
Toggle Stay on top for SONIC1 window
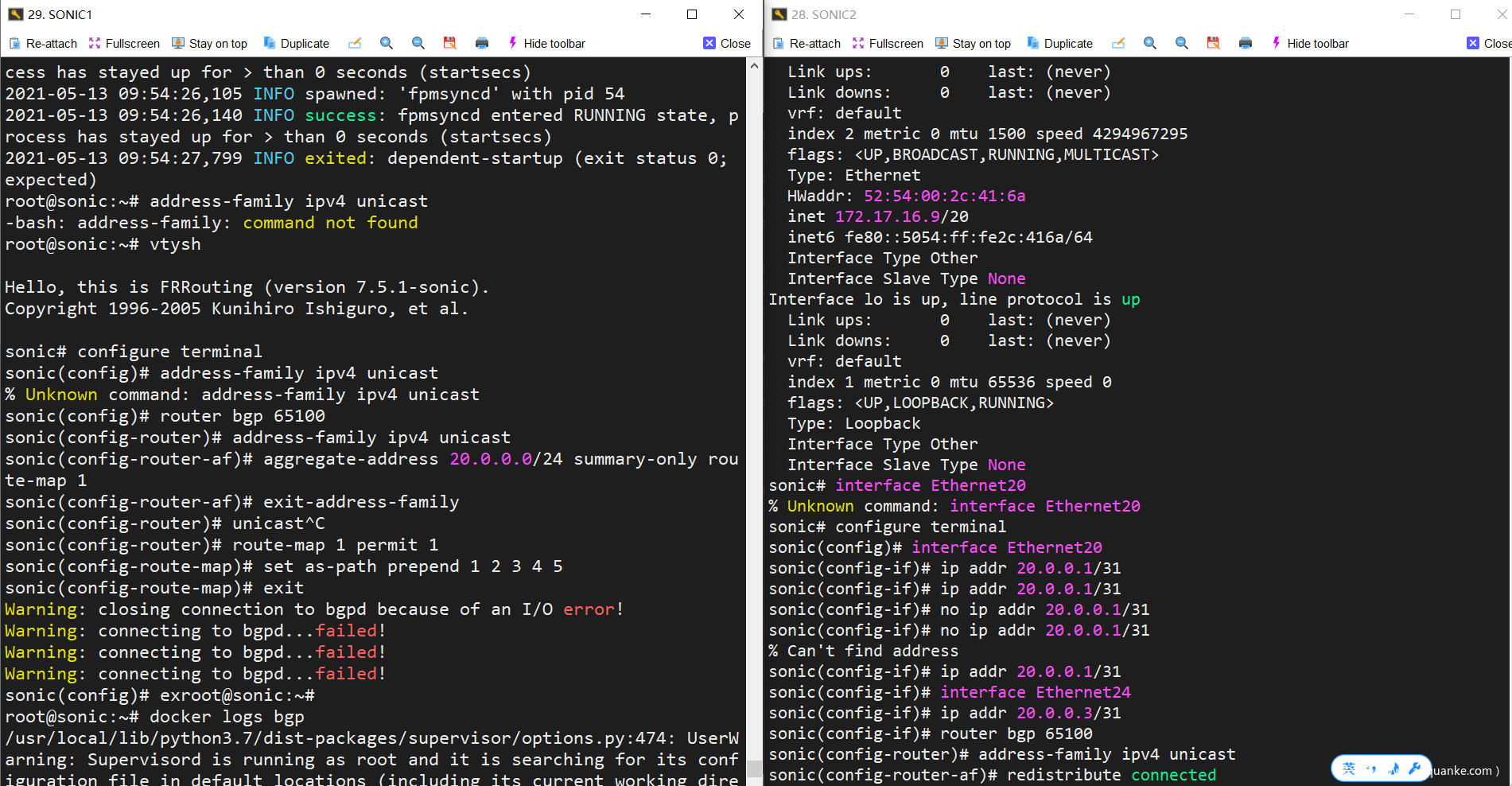(x=210, y=43)
